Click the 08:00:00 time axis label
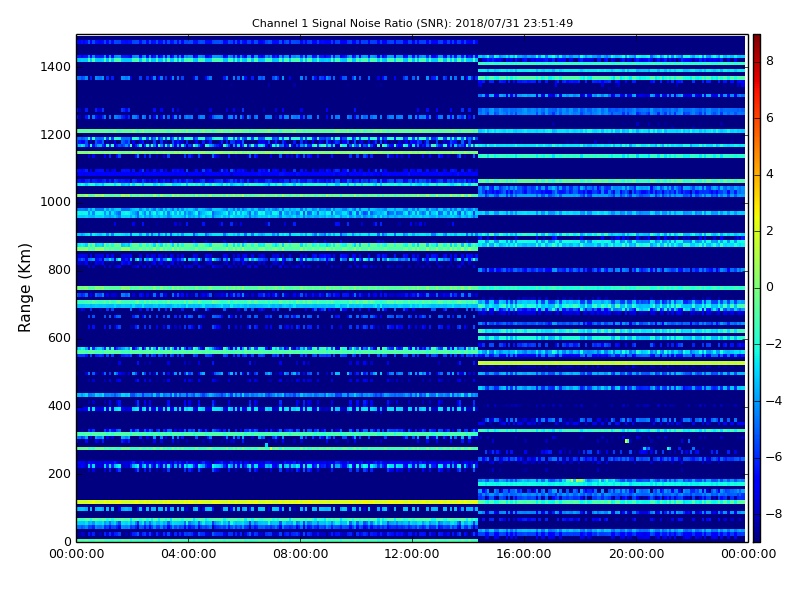 300,554
